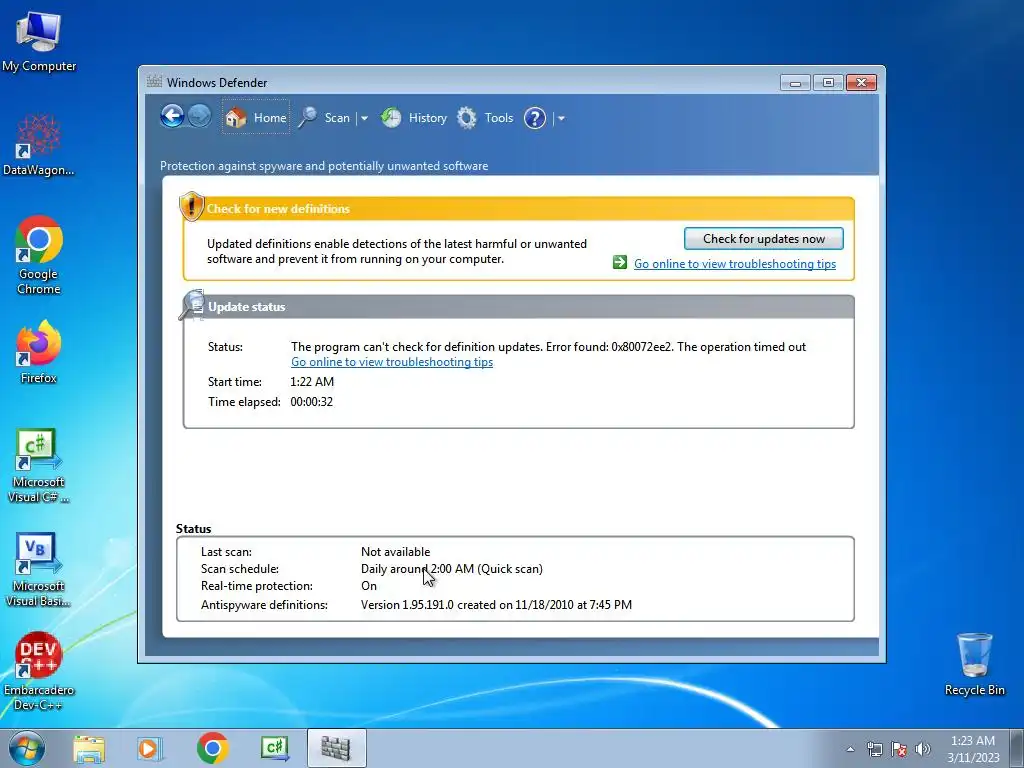The height and width of the screenshot is (768, 1024).
Task: Select Embarcadero Dev-C++ desktop shortcut
Action: point(39,671)
